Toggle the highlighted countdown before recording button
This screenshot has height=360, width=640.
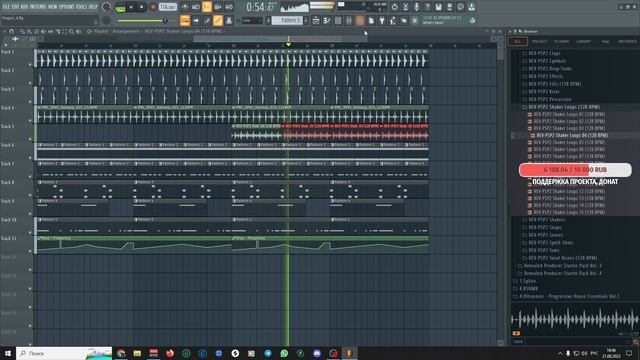[x=207, y=7]
